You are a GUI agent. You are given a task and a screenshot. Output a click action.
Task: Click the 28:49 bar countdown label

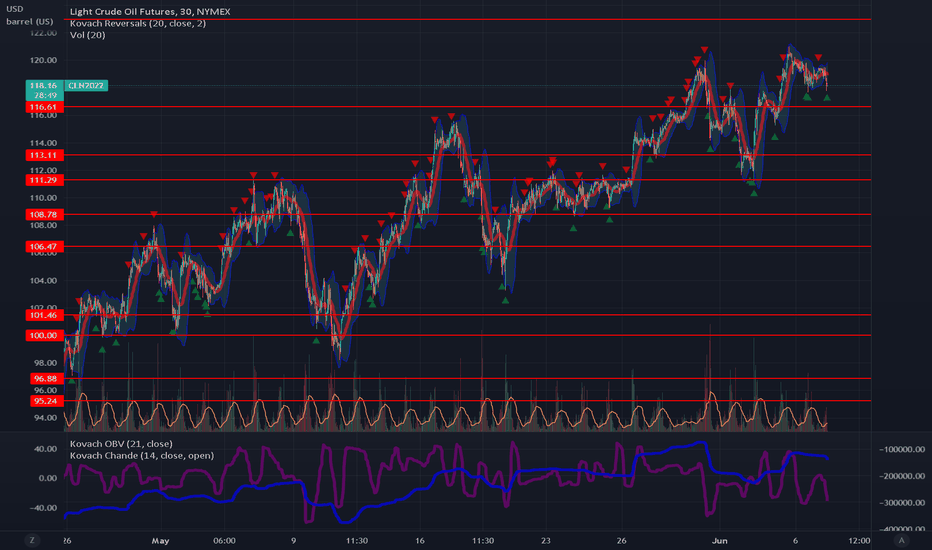point(45,95)
